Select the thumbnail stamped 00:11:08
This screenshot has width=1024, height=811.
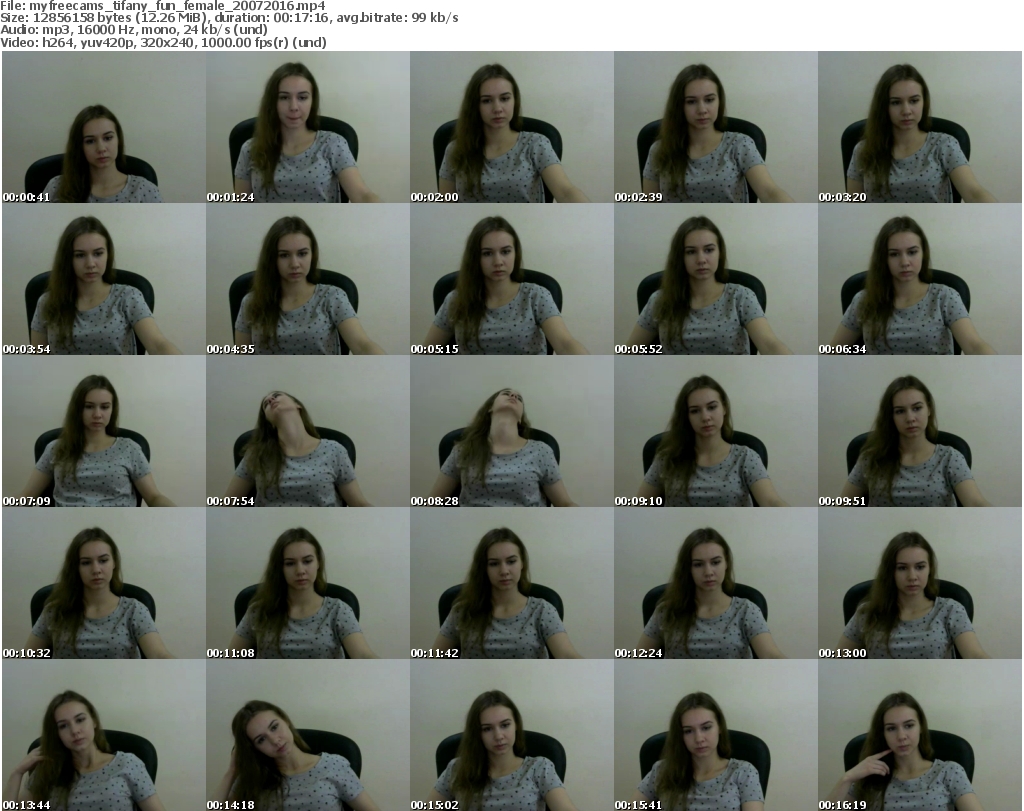click(x=308, y=583)
